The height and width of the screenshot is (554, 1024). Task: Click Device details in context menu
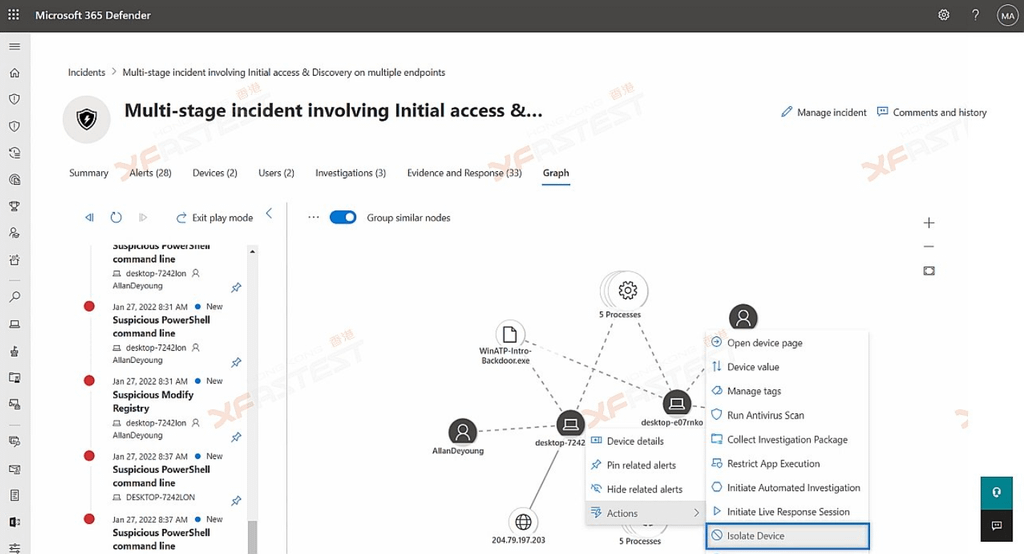click(645, 441)
